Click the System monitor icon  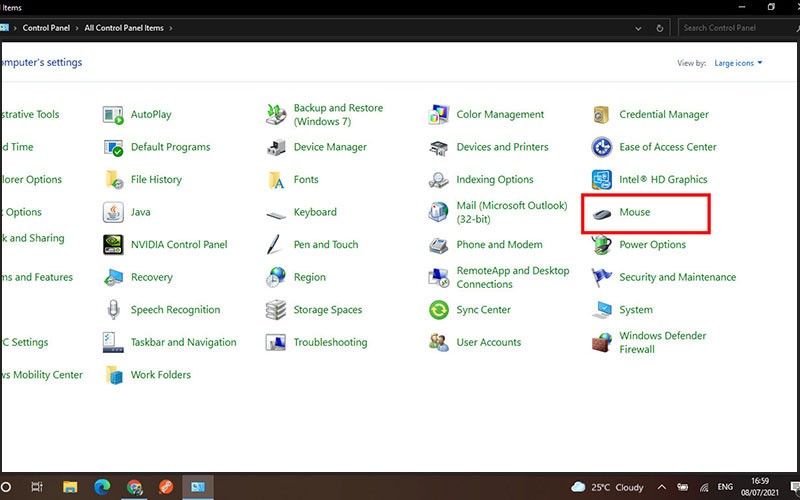(602, 310)
